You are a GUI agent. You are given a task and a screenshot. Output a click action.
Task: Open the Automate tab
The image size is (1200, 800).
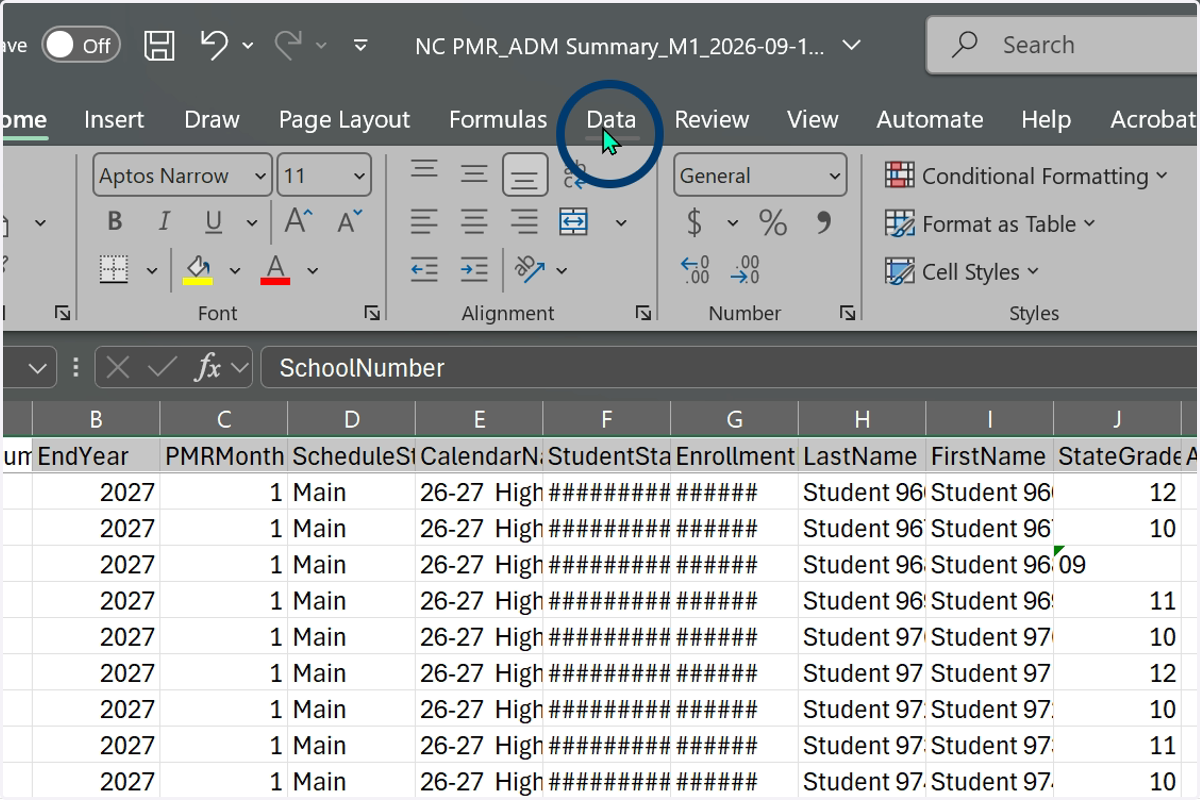[930, 120]
